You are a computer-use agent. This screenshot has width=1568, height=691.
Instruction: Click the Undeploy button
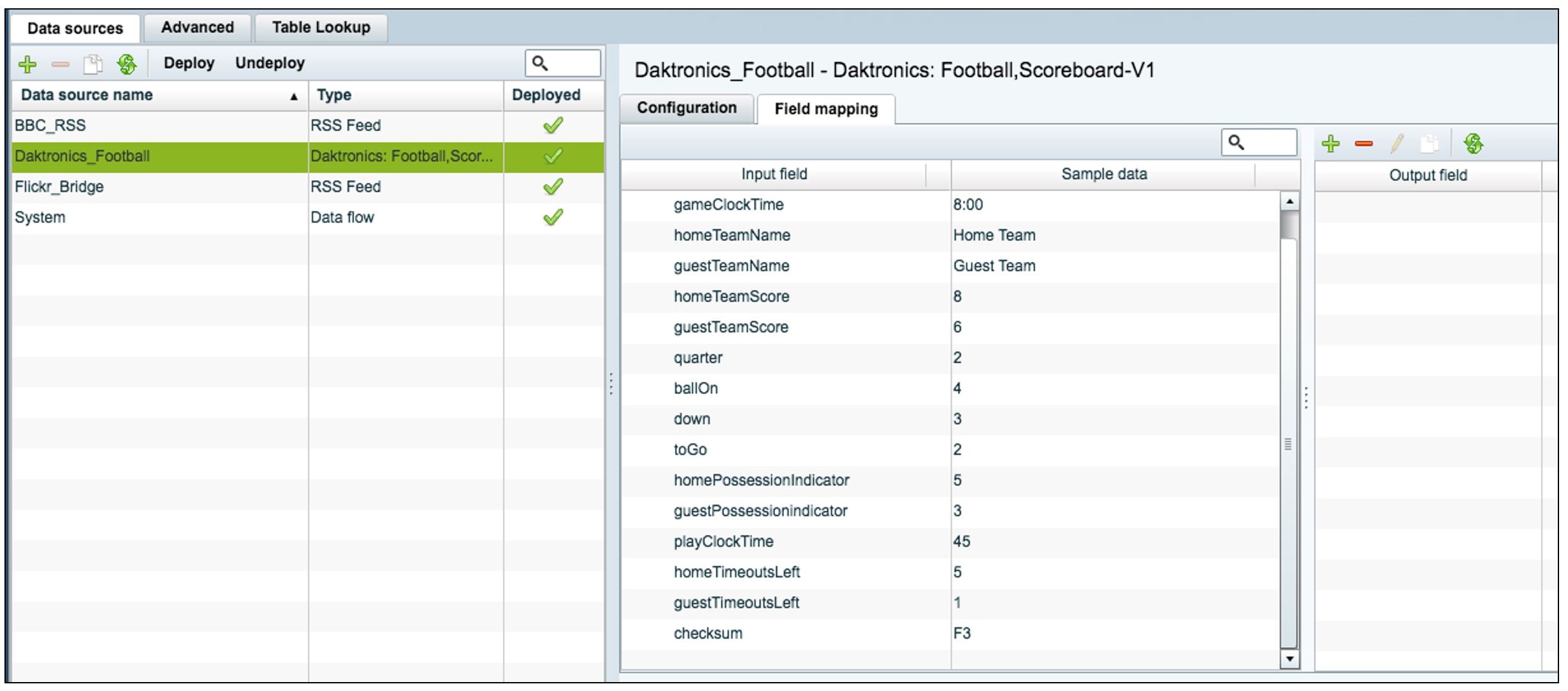click(x=270, y=63)
